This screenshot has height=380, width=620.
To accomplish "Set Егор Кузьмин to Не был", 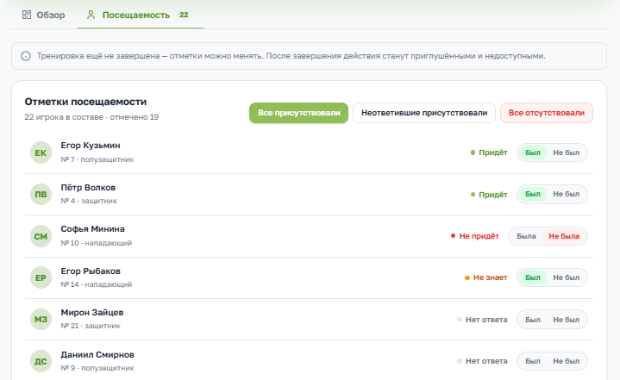I will coord(566,153).
